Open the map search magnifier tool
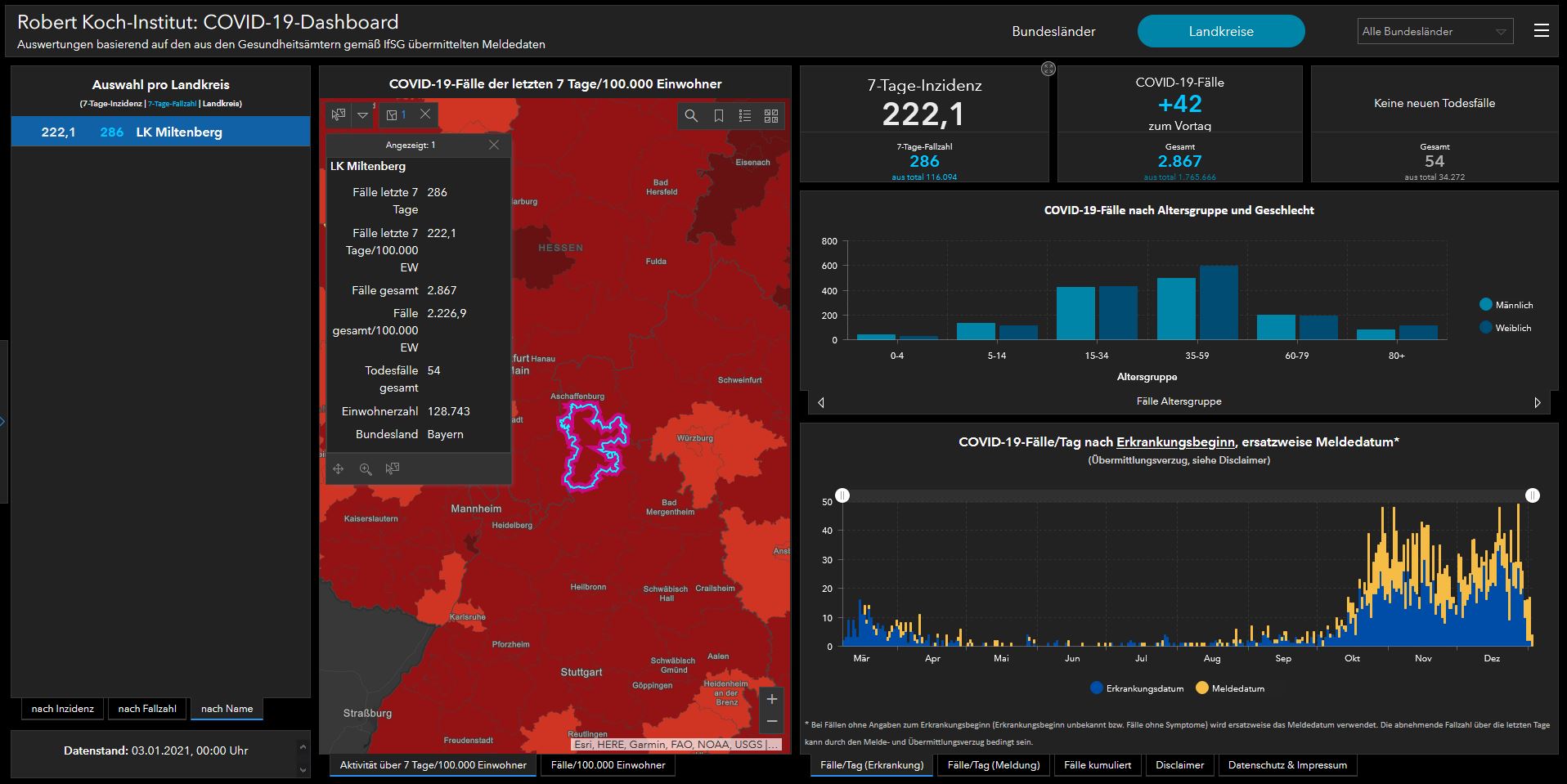The width and height of the screenshot is (1567, 784). (691, 116)
